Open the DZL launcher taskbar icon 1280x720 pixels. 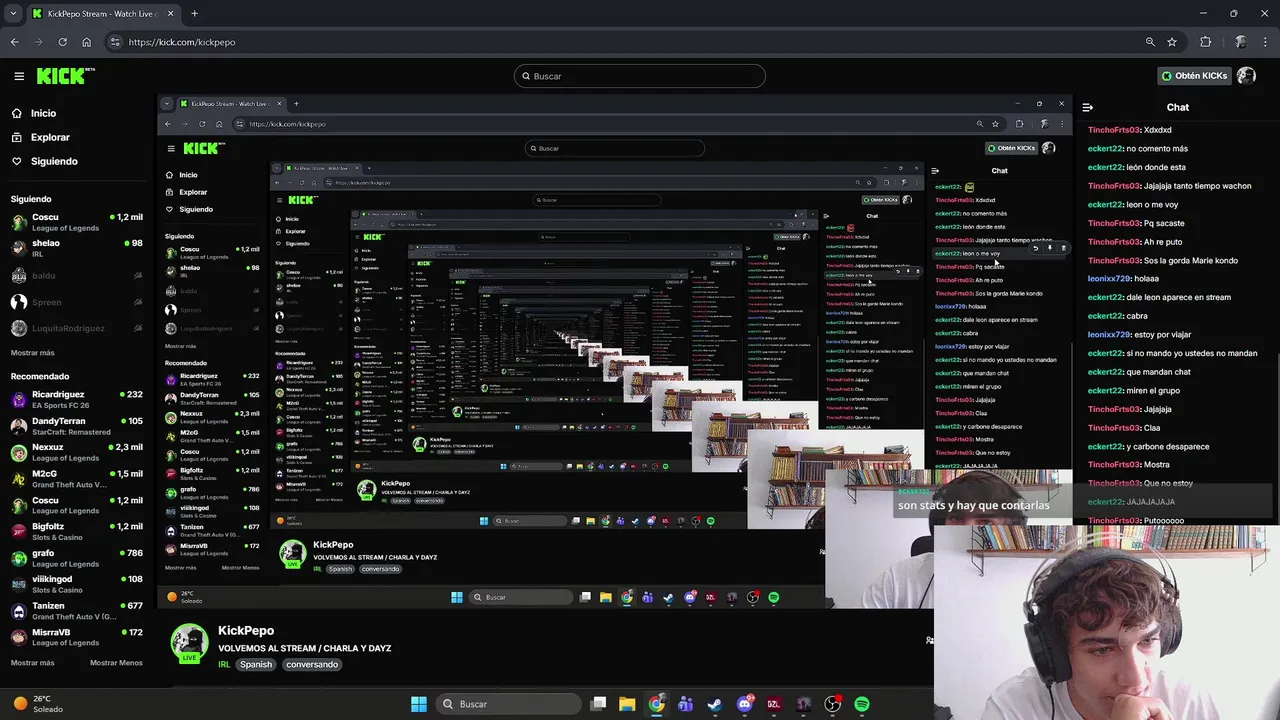pos(773,704)
